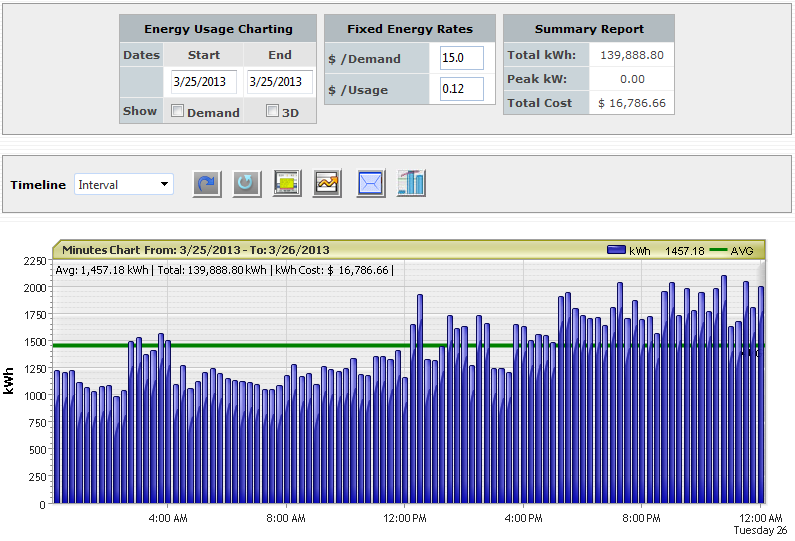Click the blue envelope email icon
Viewport: 795px width, 541px height.
point(371,183)
